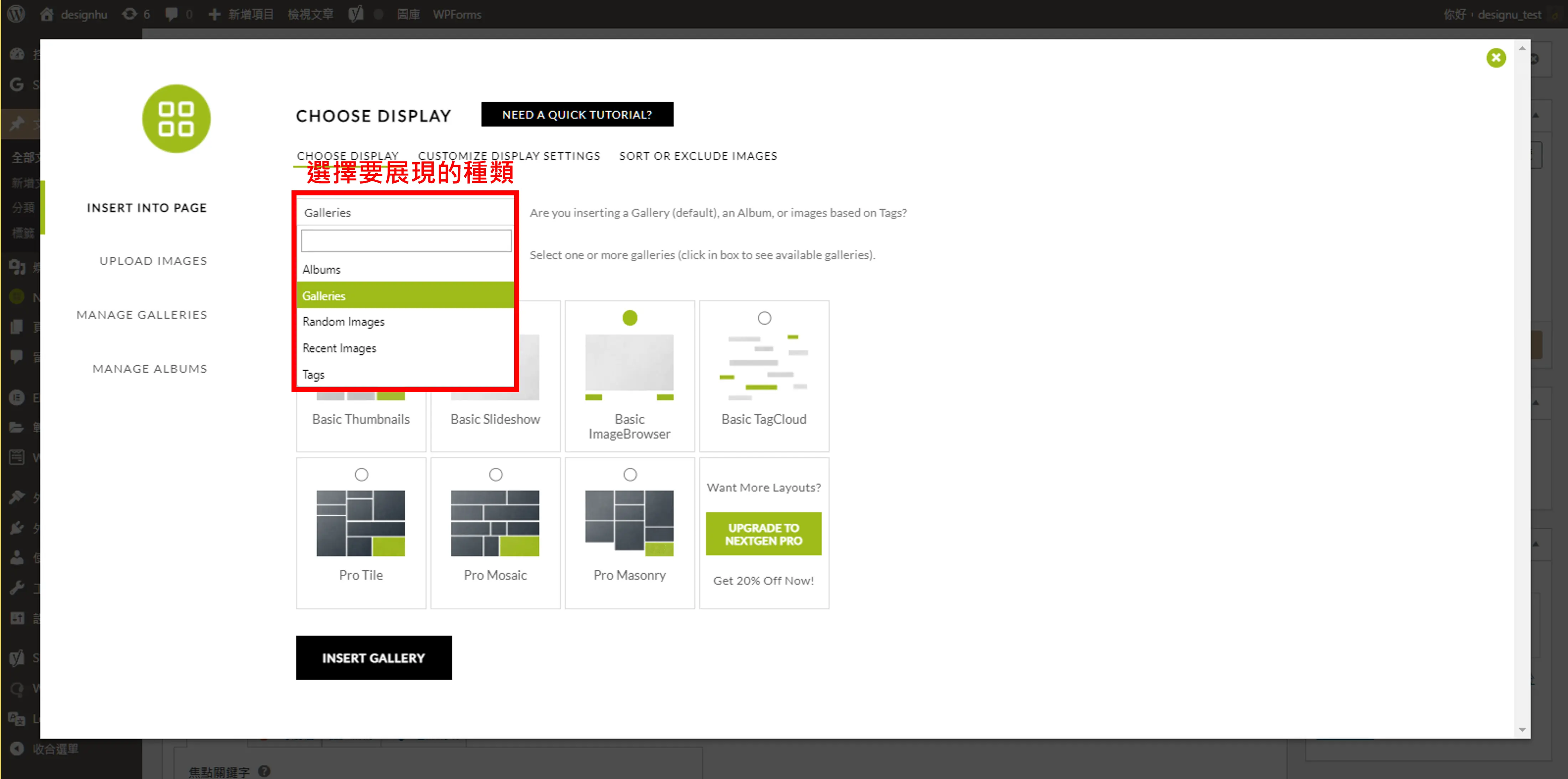This screenshot has width=1568, height=779.
Task: Switch to Customize Display Settings tab
Action: [509, 156]
